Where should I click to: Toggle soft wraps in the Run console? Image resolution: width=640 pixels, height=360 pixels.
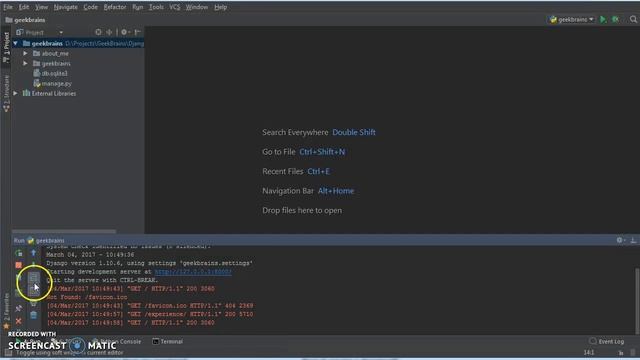(x=33, y=278)
